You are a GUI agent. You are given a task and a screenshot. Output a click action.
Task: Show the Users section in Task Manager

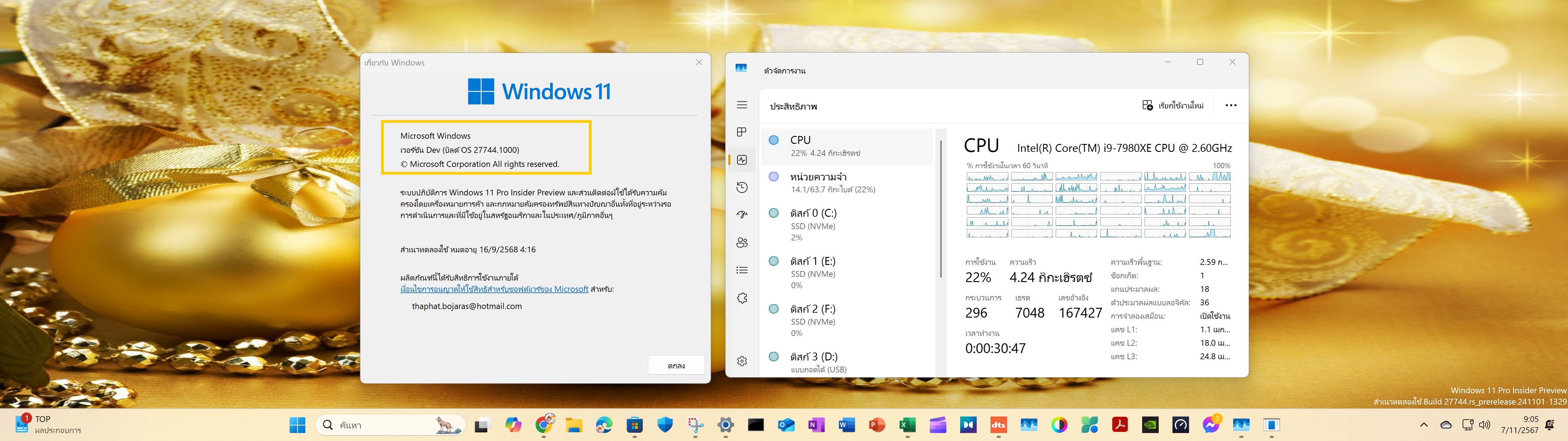pos(742,242)
